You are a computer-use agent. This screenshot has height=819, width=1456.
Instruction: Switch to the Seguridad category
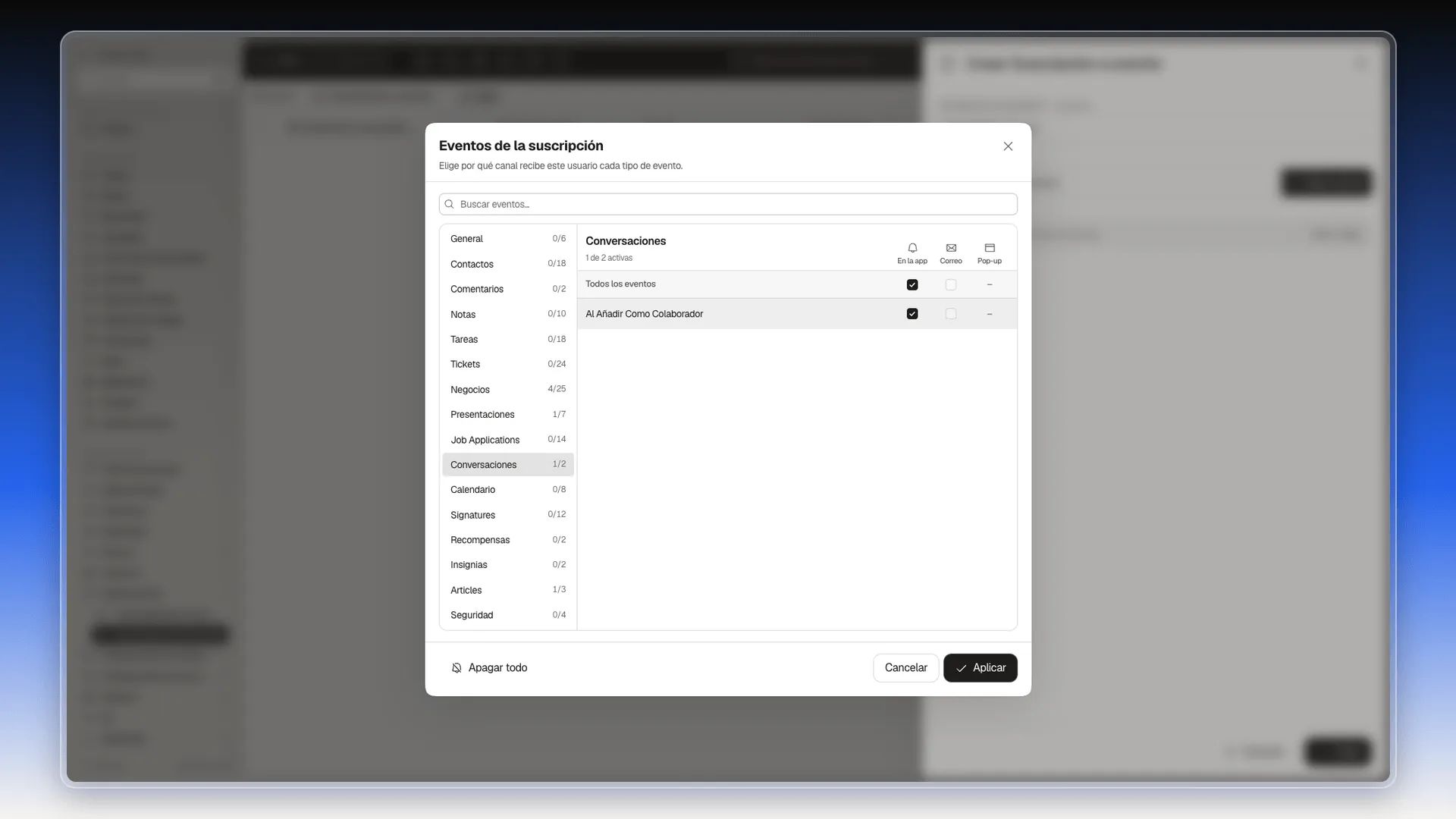(508, 615)
